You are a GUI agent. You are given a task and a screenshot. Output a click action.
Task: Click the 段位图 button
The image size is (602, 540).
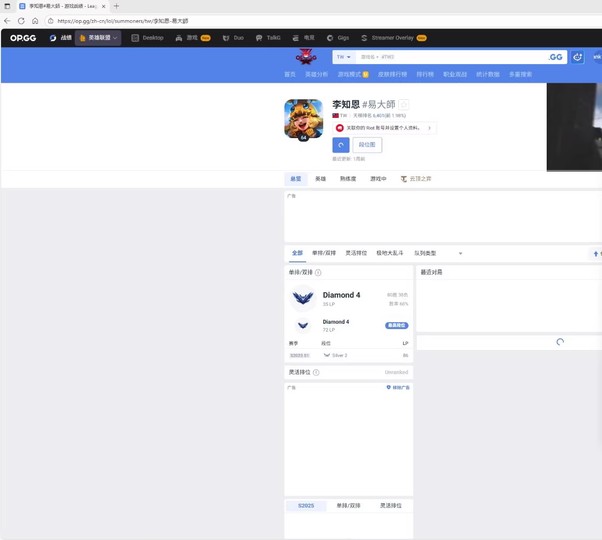coord(367,145)
